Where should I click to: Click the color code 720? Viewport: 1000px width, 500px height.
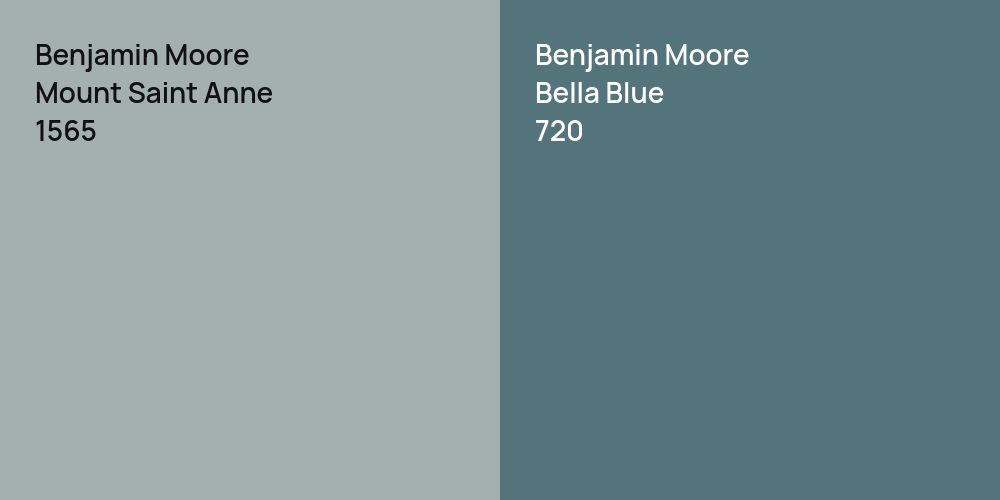(559, 131)
